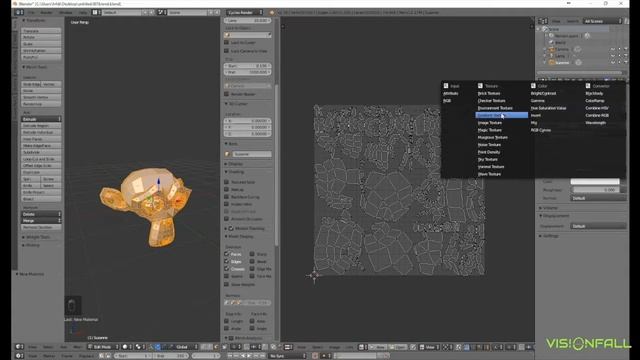Click the object icon beside Suzanne name field
The image size is (640, 360).
(x=227, y=154)
